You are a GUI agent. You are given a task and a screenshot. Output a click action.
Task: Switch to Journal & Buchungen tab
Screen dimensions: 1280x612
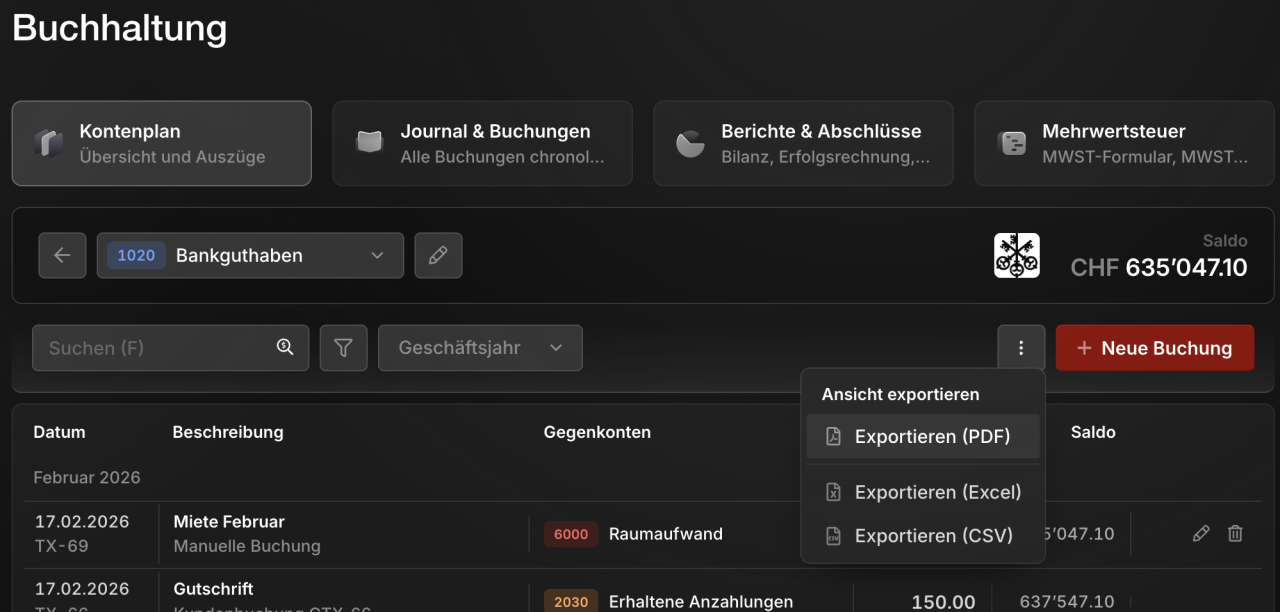(482, 143)
